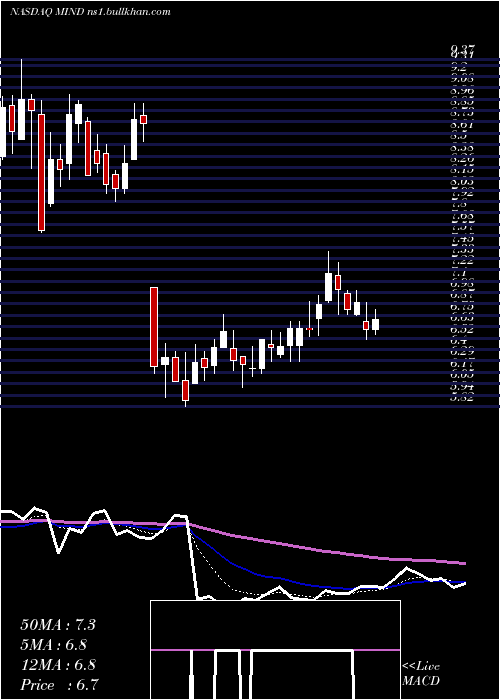Click the Price : 6.7 label
The height and width of the screenshot is (700, 500).
(x=59, y=685)
